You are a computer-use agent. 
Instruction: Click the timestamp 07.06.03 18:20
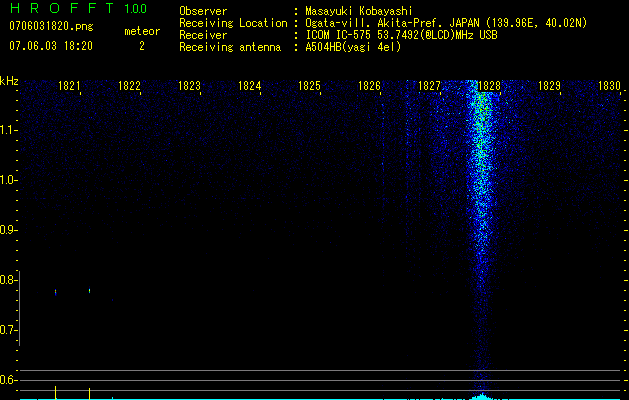(x=51, y=46)
